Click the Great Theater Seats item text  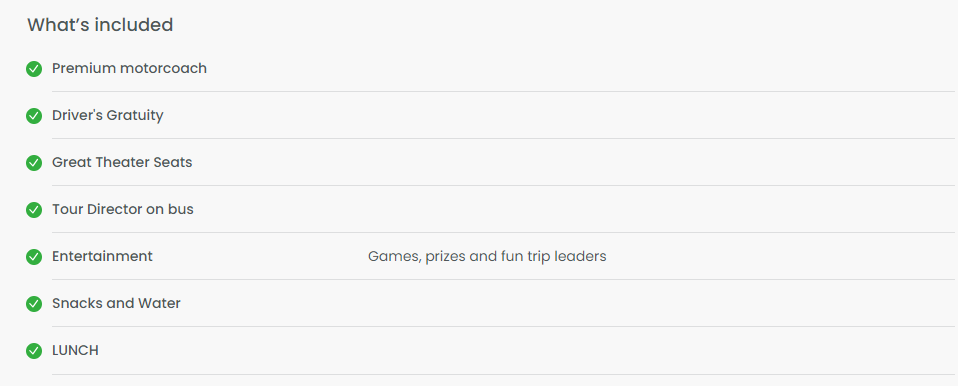pos(122,162)
